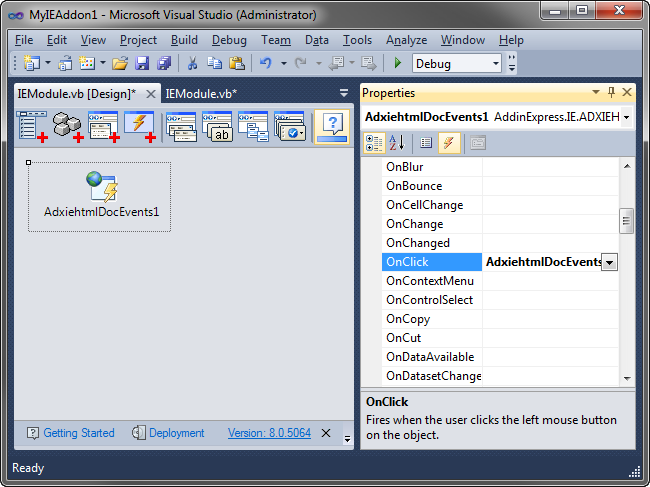Click the Properties scroll down arrow
The height and width of the screenshot is (487, 650).
click(x=627, y=378)
